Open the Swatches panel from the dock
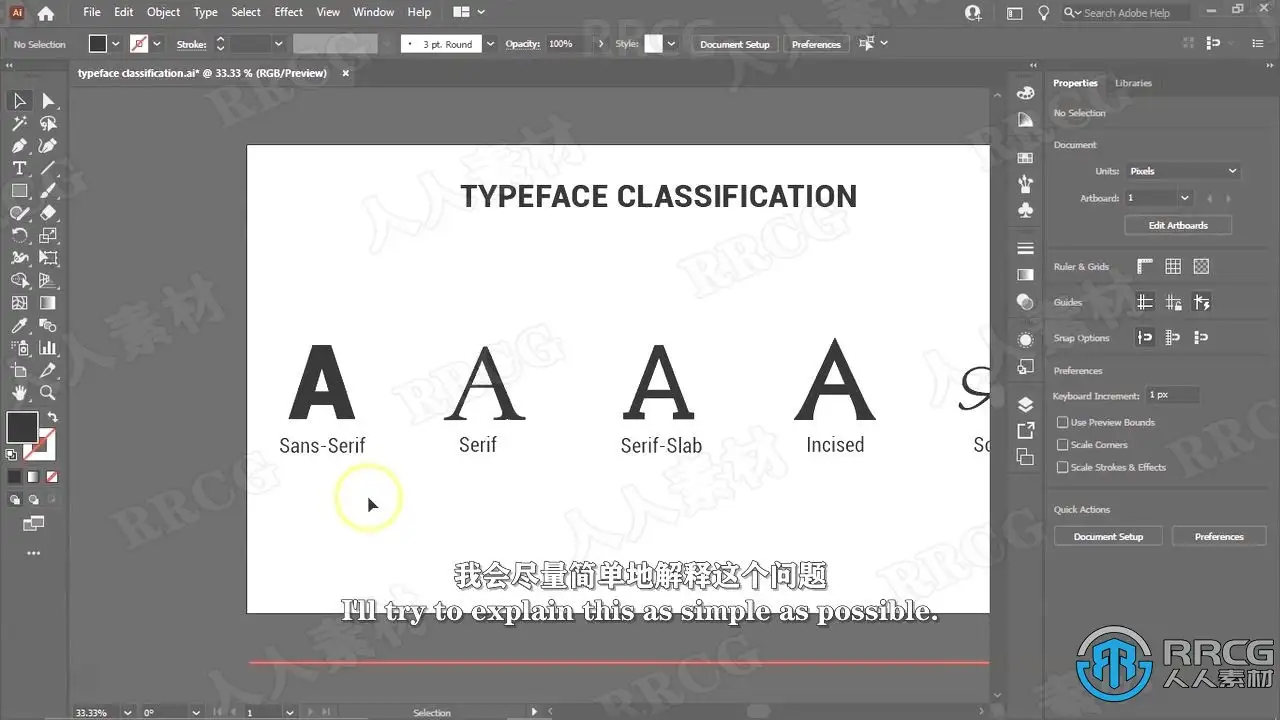Viewport: 1280px width, 720px height. click(x=1025, y=158)
